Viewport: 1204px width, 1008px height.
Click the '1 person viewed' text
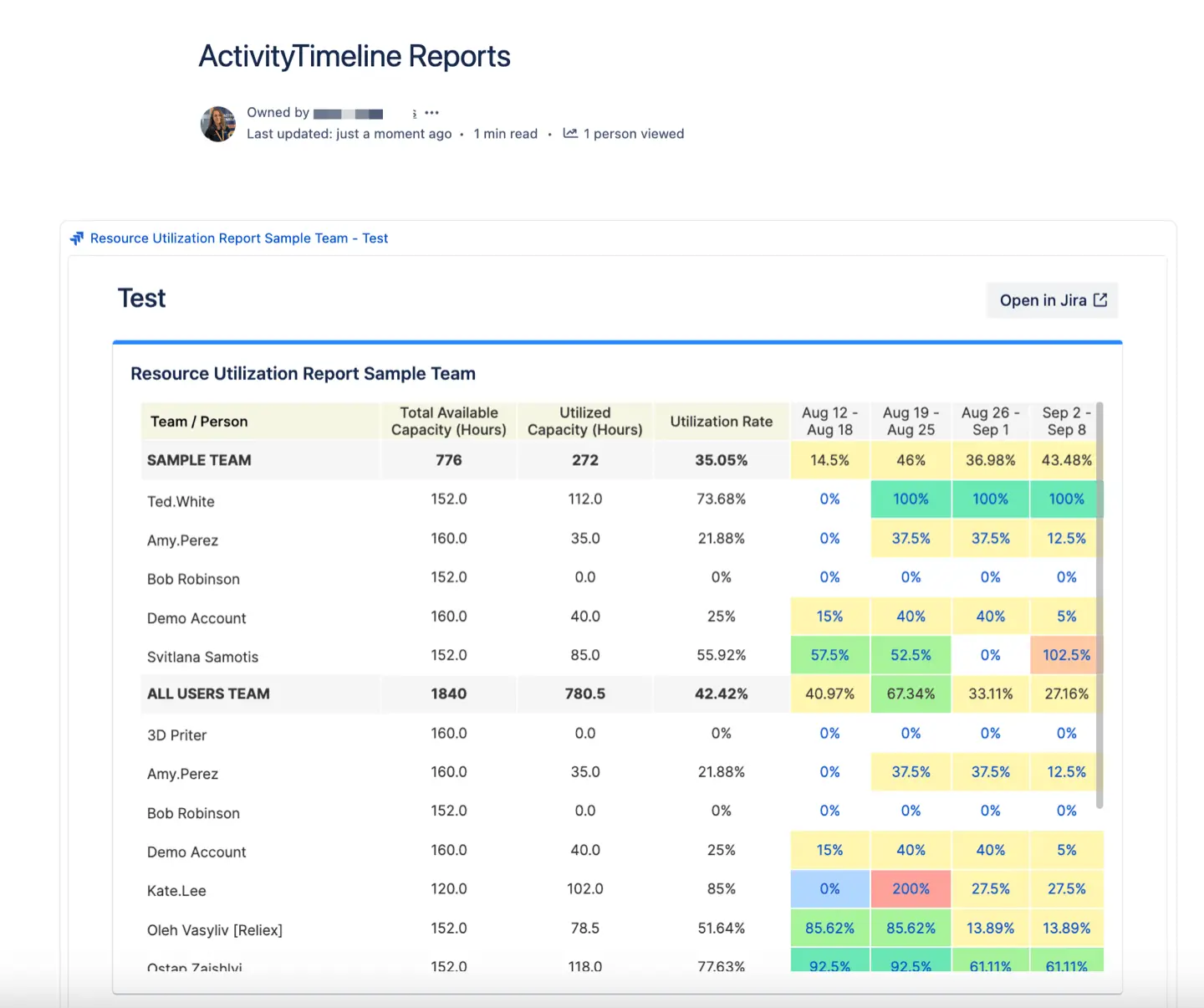pos(633,134)
